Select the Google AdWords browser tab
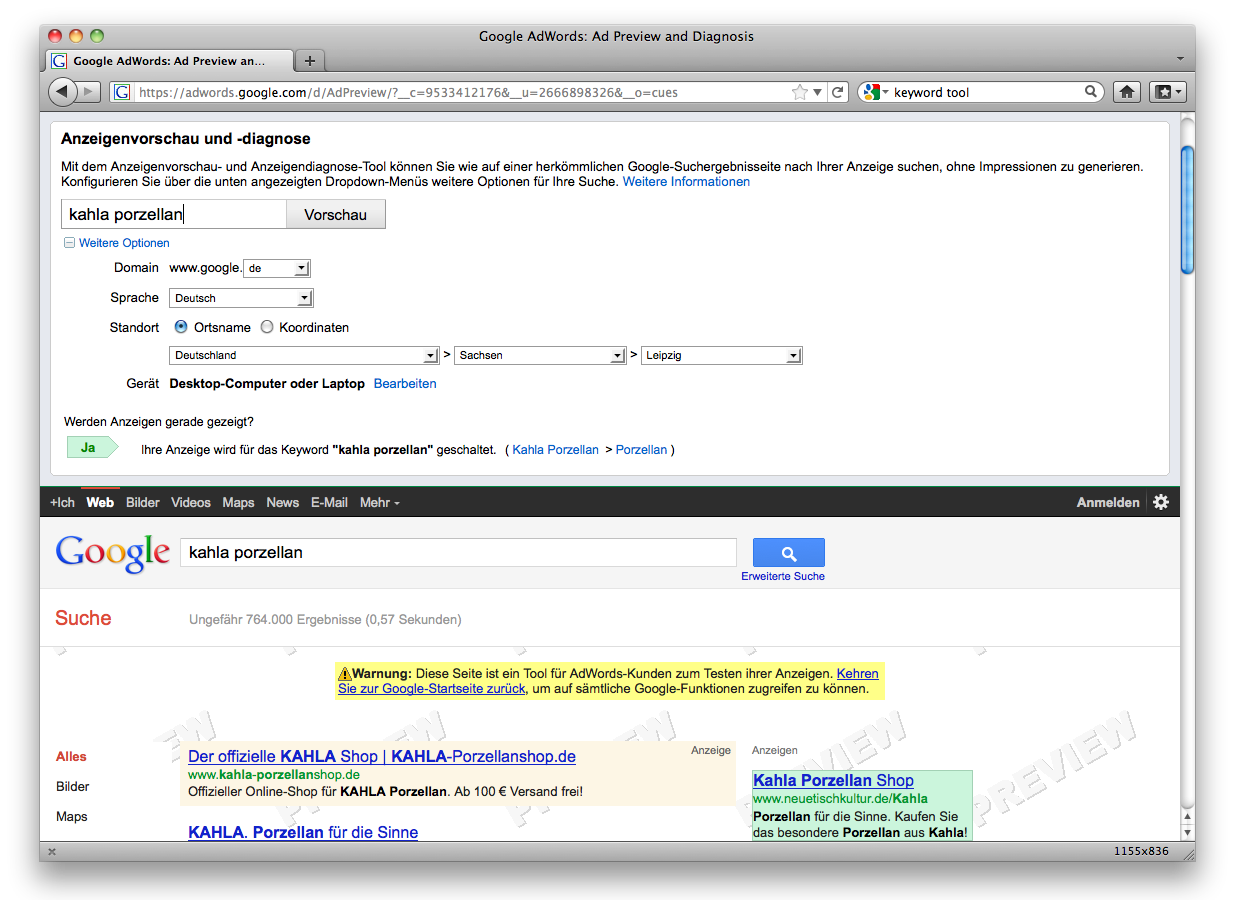 pos(170,61)
